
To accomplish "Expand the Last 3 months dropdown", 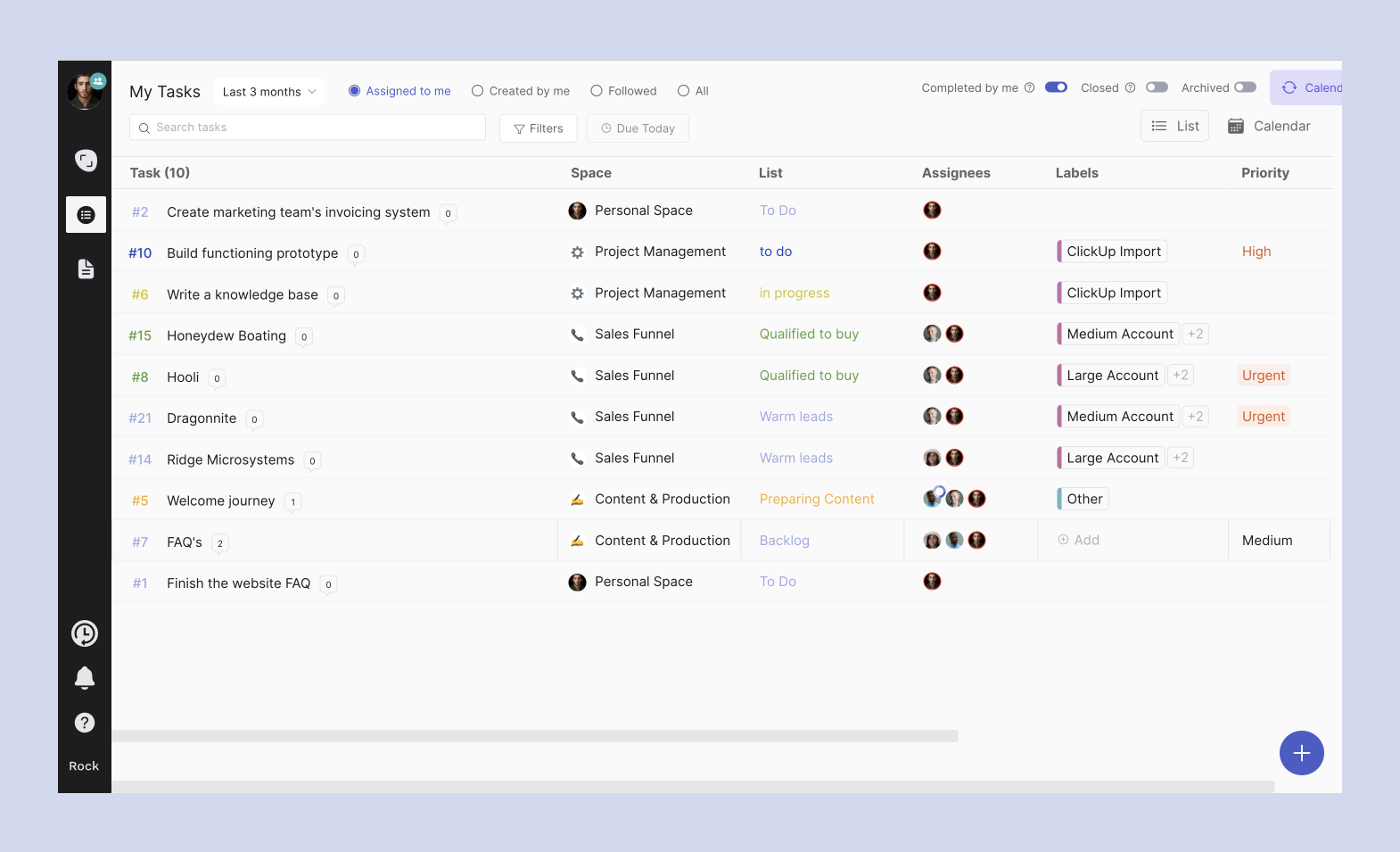I will [x=268, y=92].
